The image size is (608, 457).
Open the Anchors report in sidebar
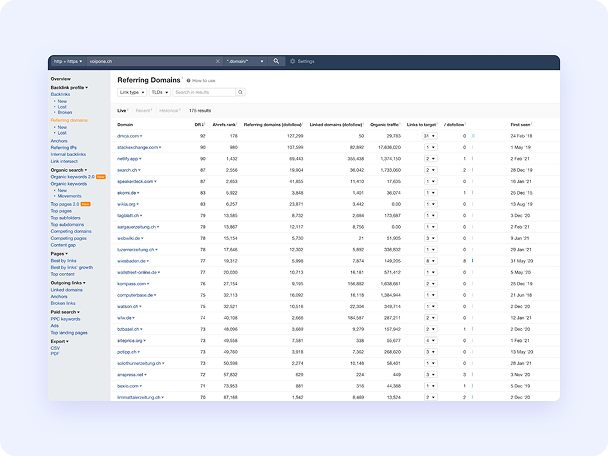pos(59,140)
